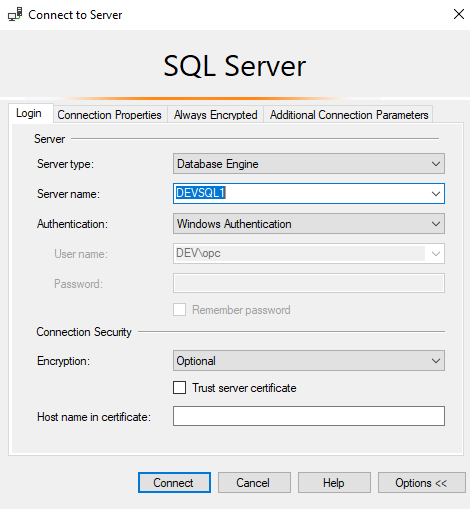This screenshot has width=470, height=509.
Task: Click the 'Encryption:' label
Action: [63, 361]
